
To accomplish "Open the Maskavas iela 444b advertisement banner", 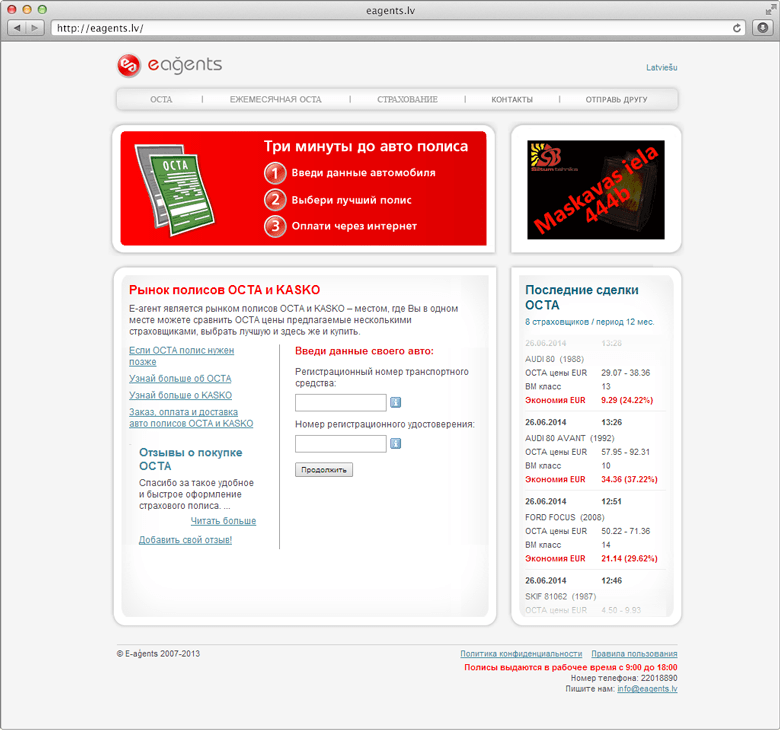I will [596, 190].
